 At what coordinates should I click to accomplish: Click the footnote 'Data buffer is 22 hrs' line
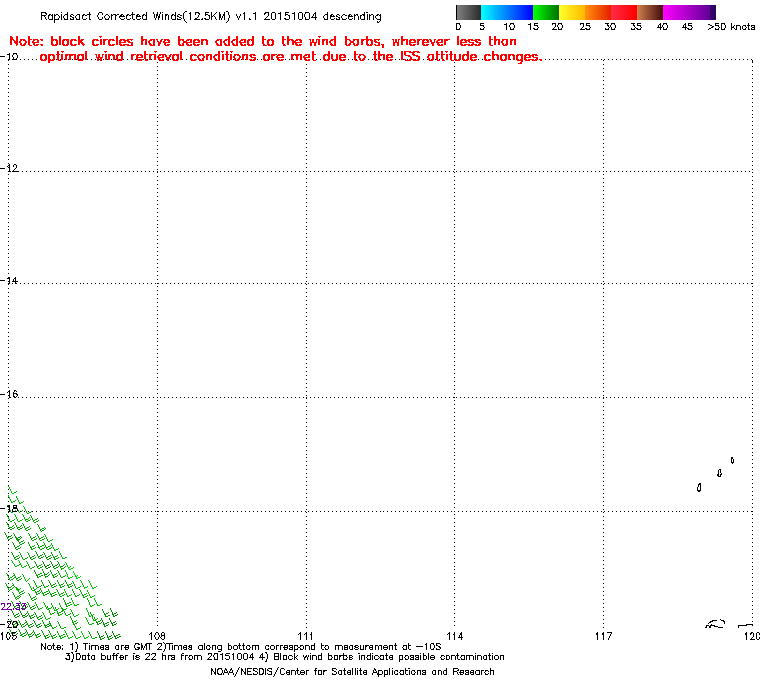pos(285,657)
